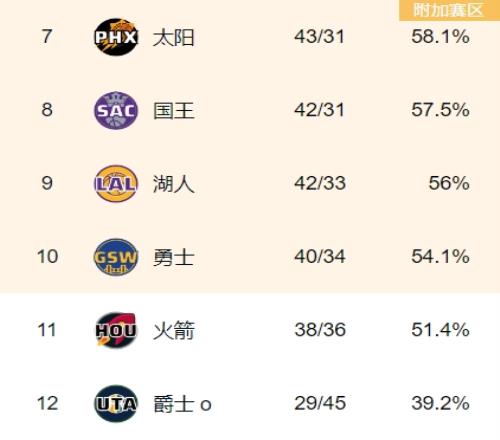Click the 39.2% Jazz win rate
Image resolution: width=500 pixels, height=440 pixels.
point(440,403)
